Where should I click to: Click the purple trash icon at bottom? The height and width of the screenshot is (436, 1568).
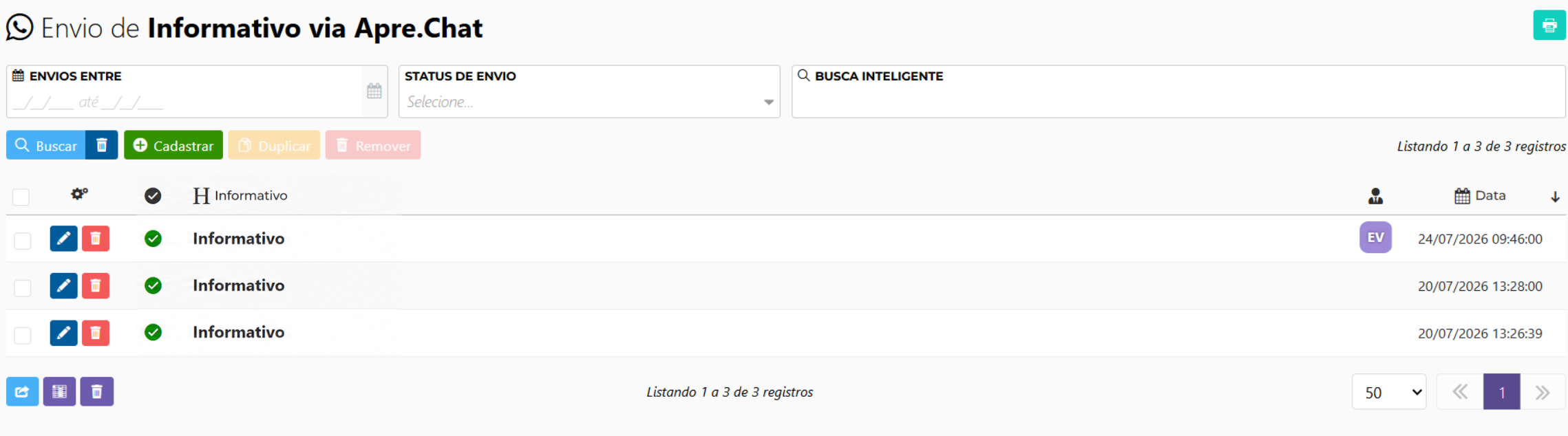[96, 391]
